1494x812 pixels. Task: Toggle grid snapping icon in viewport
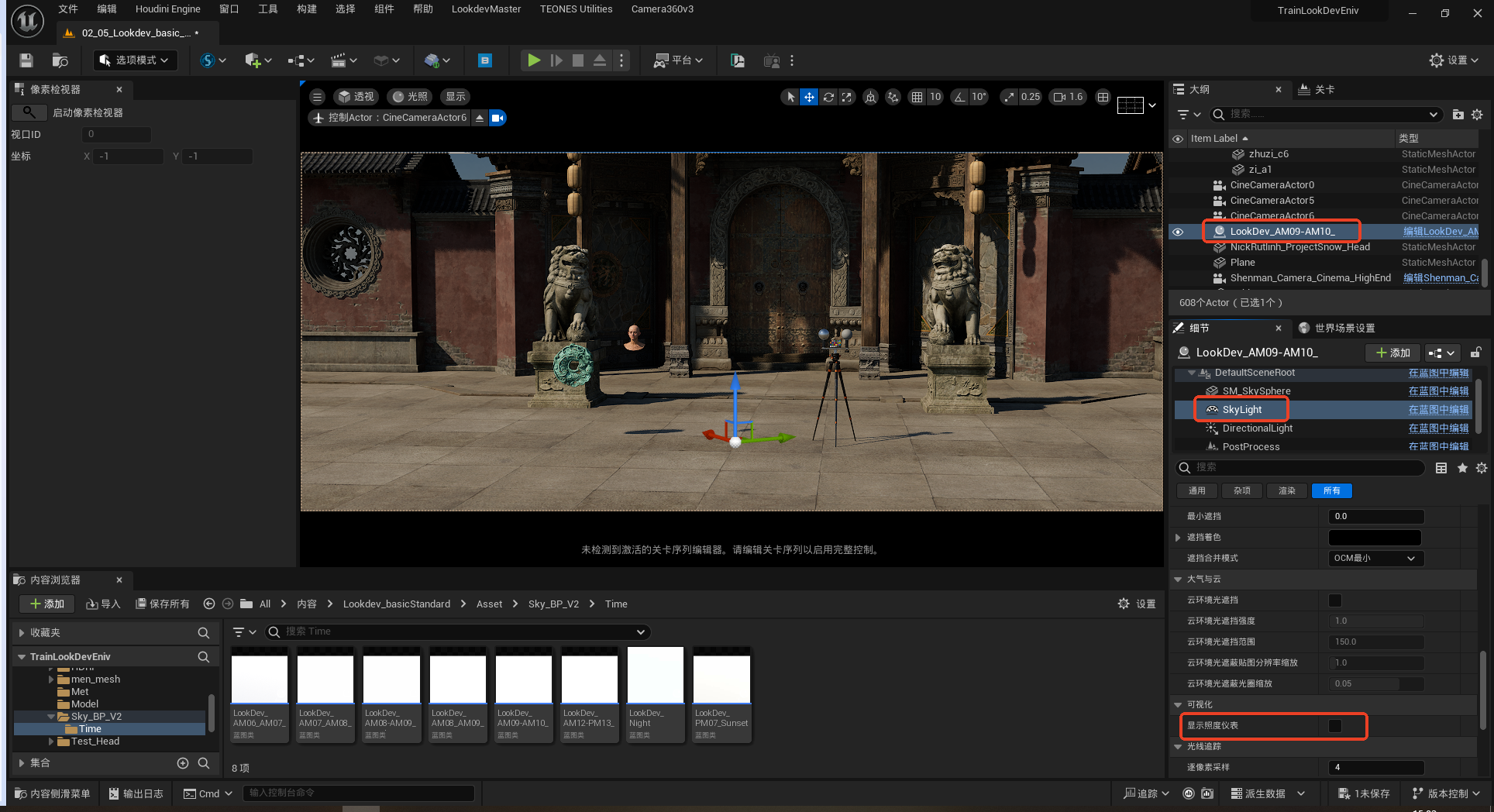pyautogui.click(x=917, y=97)
